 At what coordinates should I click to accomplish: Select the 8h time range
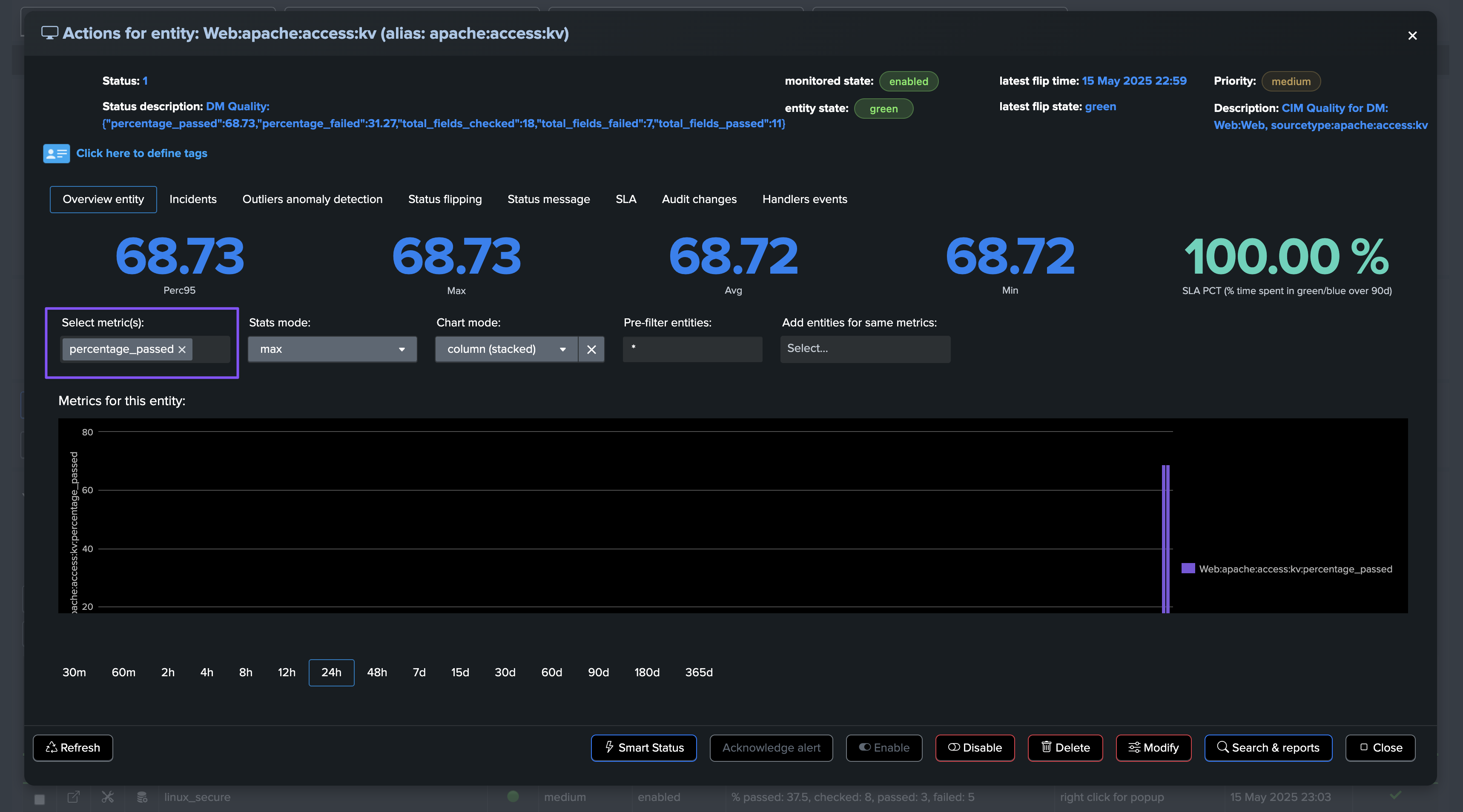click(245, 672)
